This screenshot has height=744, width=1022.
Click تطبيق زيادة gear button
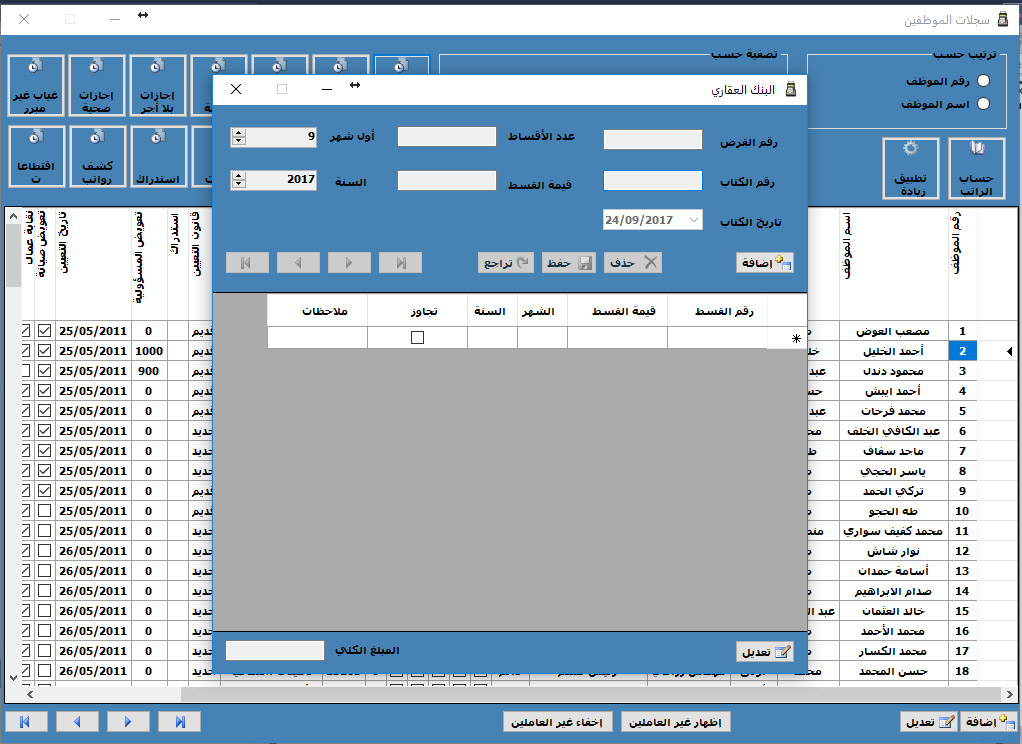pyautogui.click(x=910, y=170)
